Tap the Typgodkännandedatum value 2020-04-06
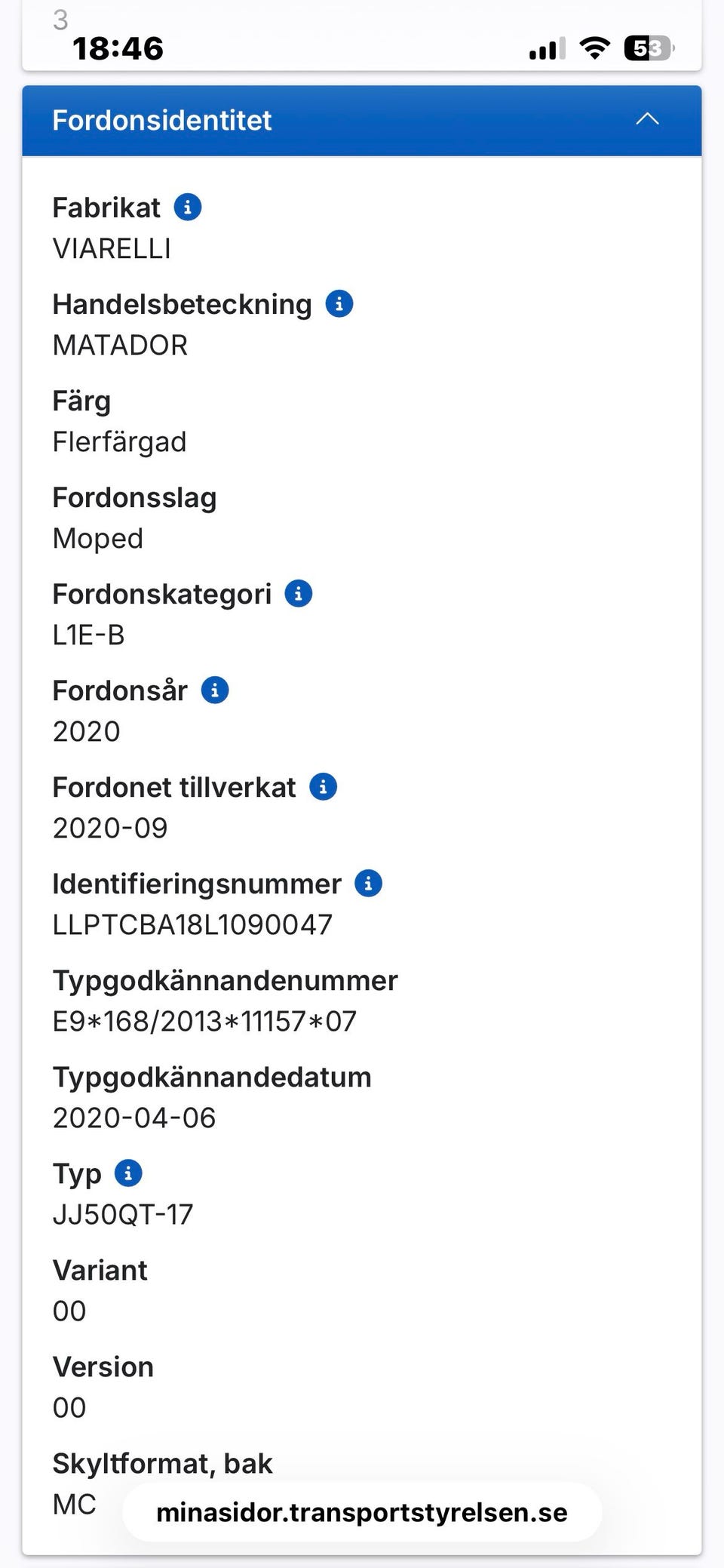The width and height of the screenshot is (724, 1568). (x=134, y=1118)
